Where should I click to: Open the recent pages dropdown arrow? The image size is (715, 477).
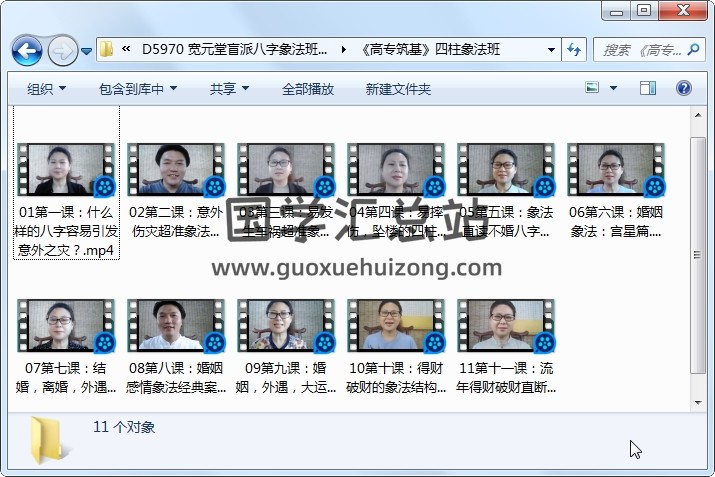87,49
